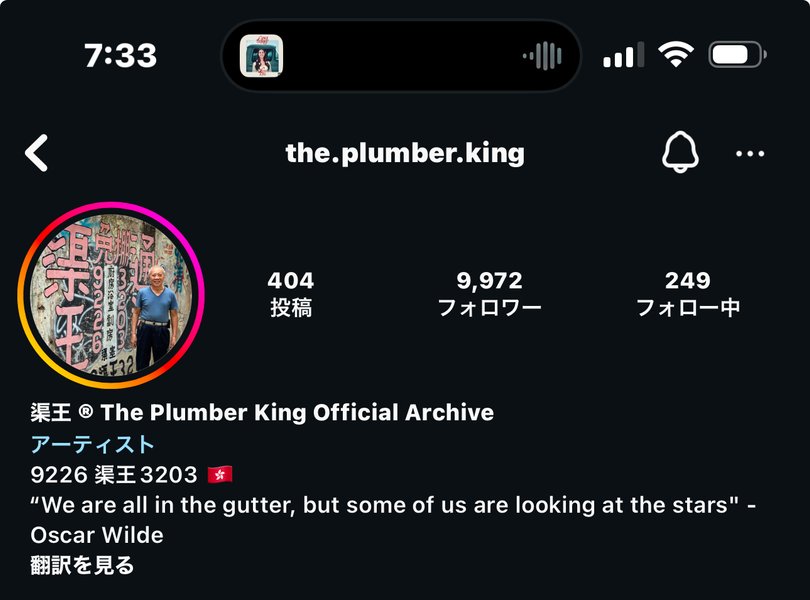
Task: Tap the 9226 渠王 3203 bio line
Action: click(x=114, y=474)
